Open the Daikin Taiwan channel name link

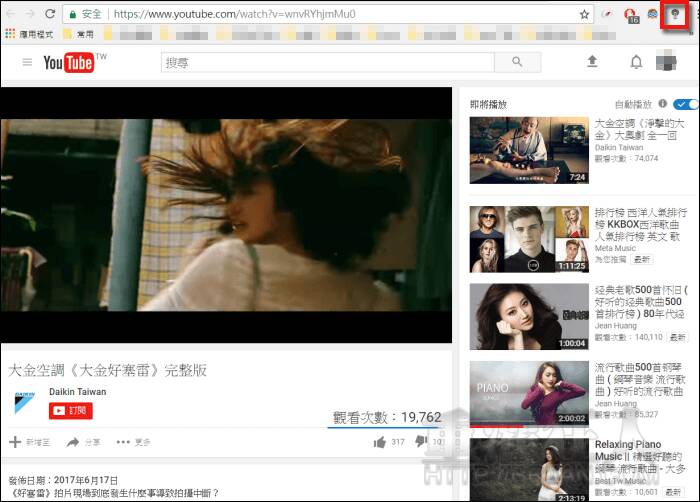(x=78, y=392)
